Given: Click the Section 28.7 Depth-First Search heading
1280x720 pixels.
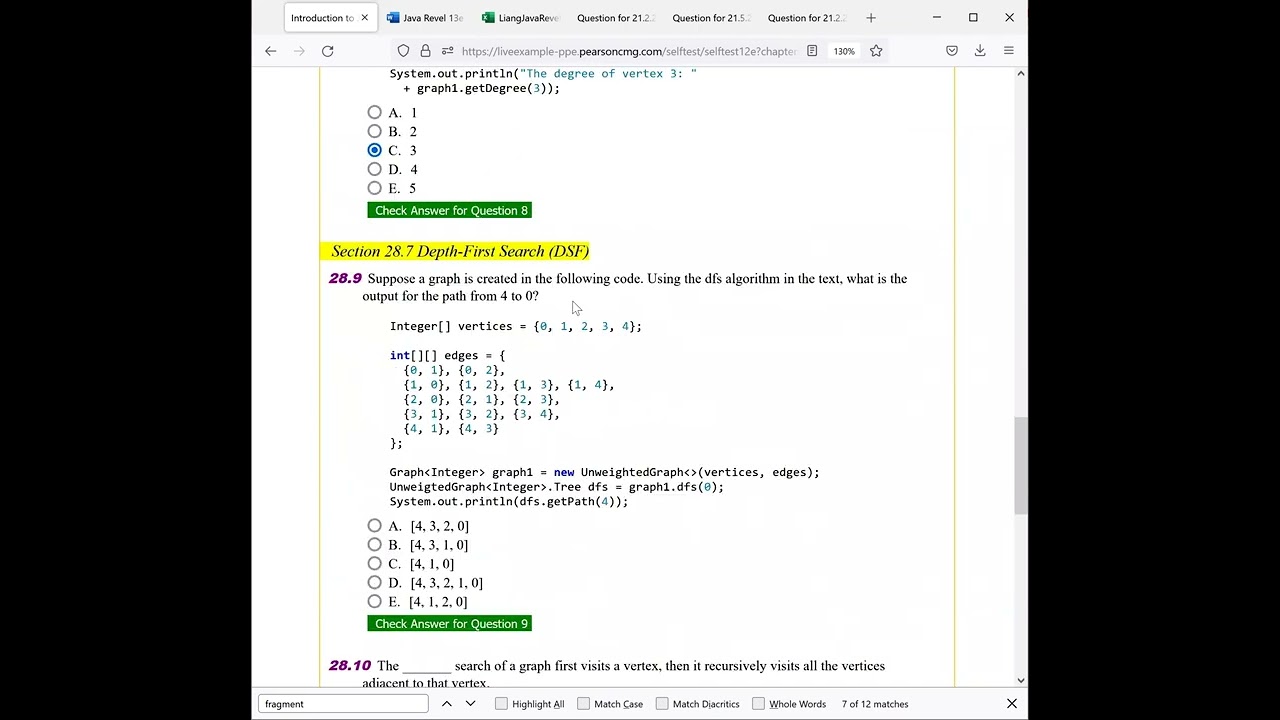Looking at the screenshot, I should click(460, 251).
